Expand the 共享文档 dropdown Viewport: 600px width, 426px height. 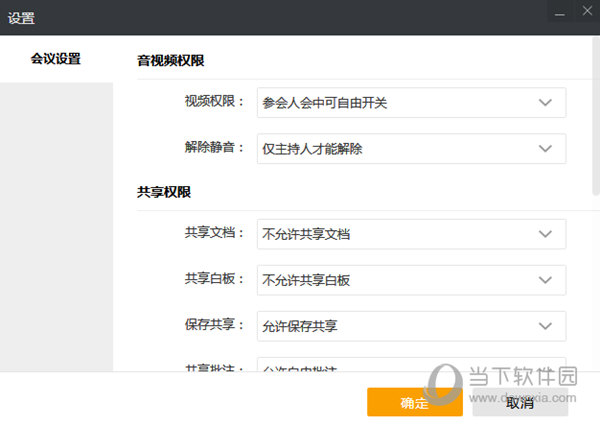[411, 234]
